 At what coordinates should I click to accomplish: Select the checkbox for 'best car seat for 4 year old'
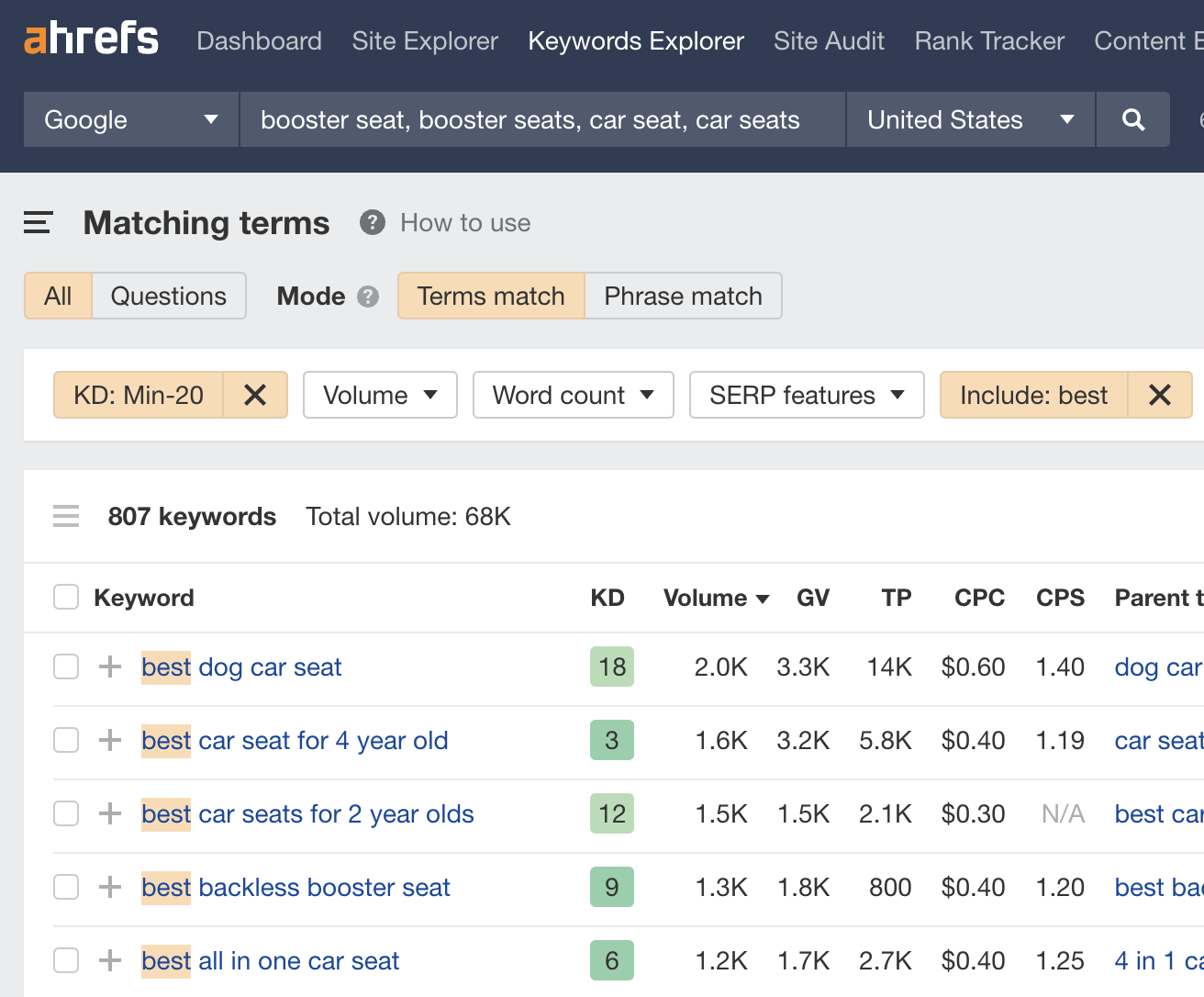point(65,740)
